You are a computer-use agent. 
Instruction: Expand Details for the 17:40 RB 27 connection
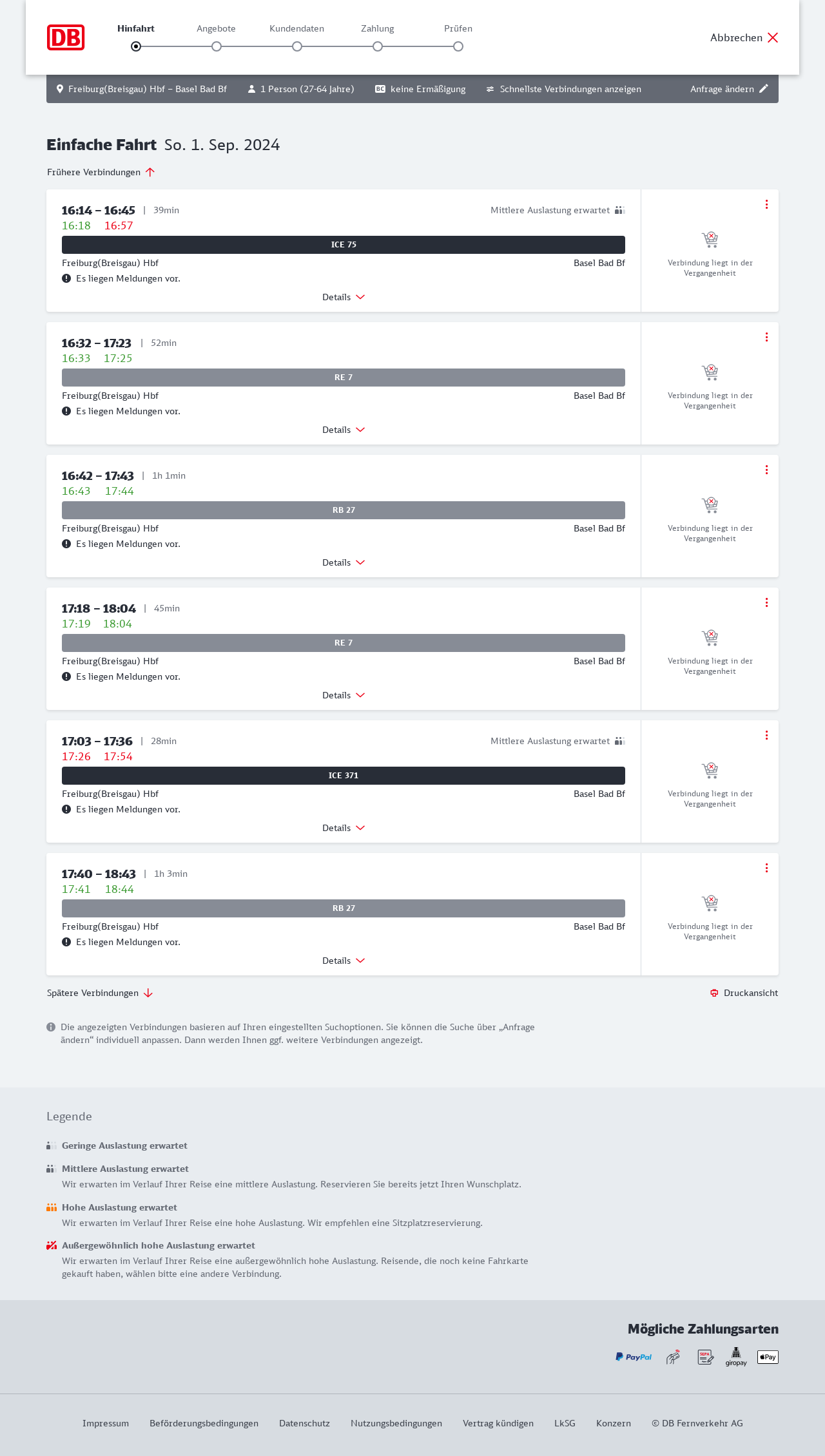pyautogui.click(x=344, y=961)
